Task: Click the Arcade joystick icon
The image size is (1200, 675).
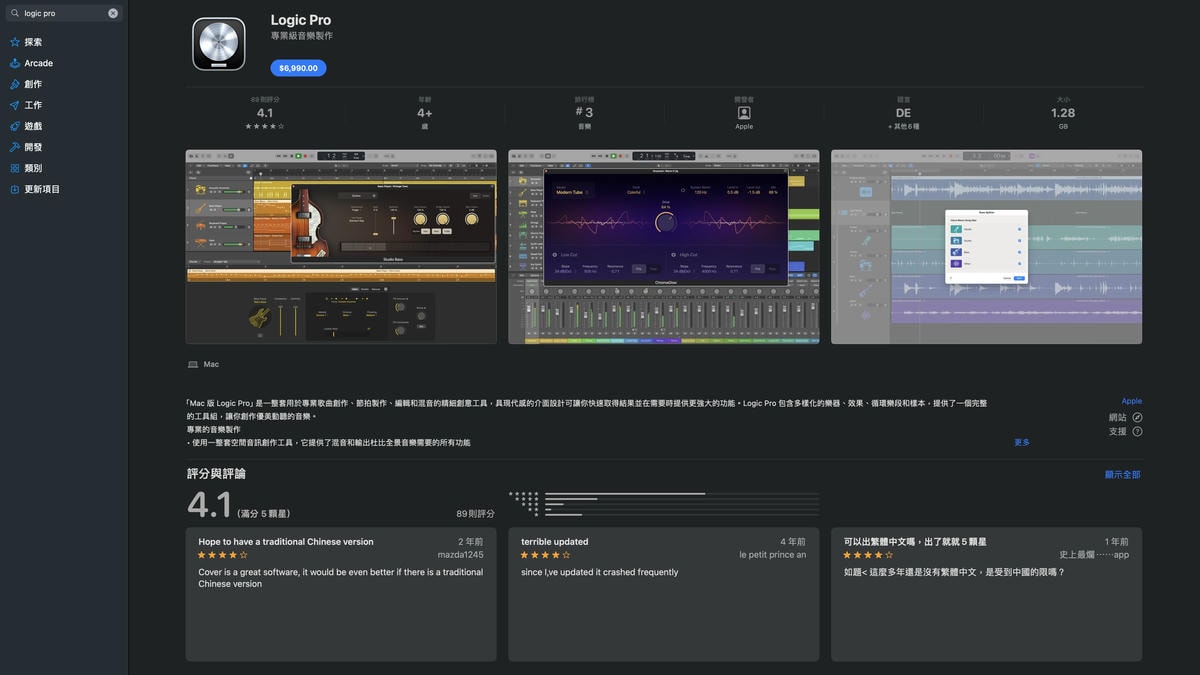Action: [x=15, y=63]
